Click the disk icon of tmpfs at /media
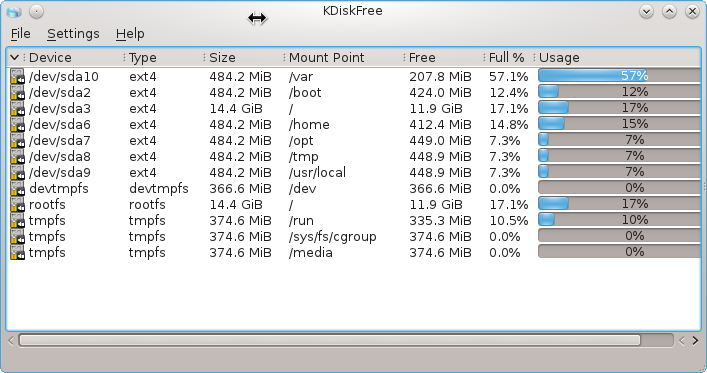This screenshot has height=373, width=707. (18, 253)
